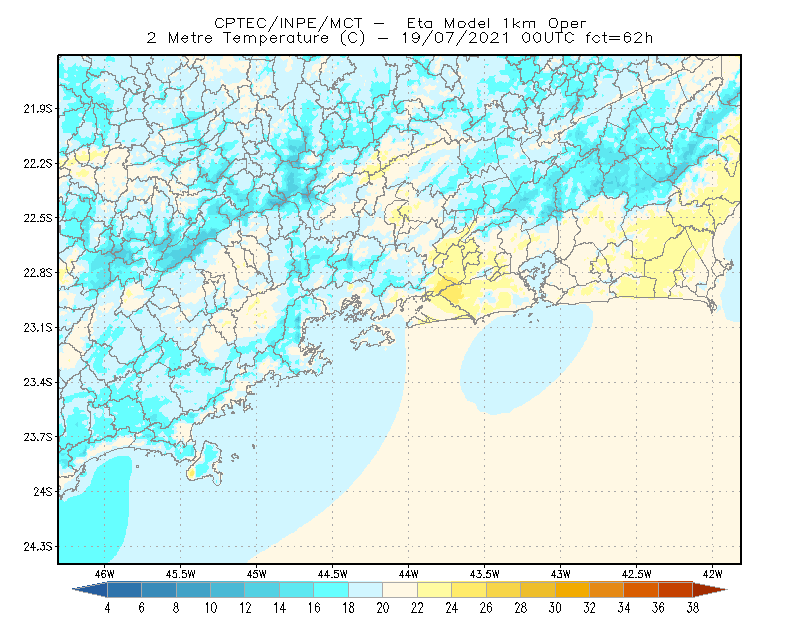Click the dark red right arrow of colorbar
Screen dimensions: 800x618
(710, 590)
